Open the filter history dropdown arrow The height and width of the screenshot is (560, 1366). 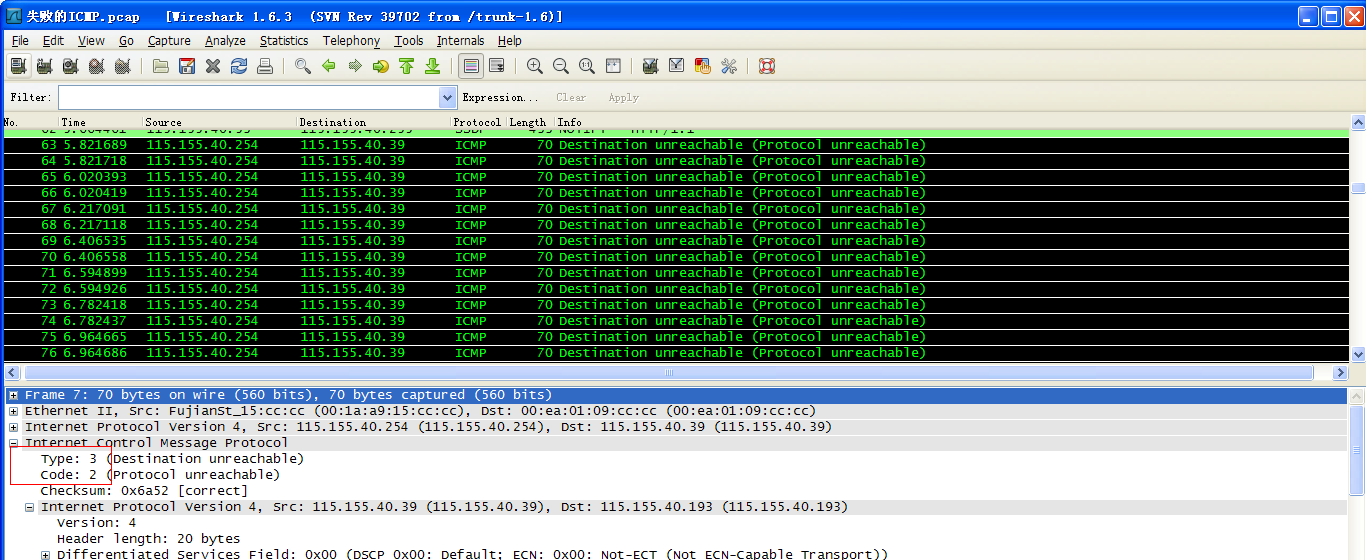point(448,97)
